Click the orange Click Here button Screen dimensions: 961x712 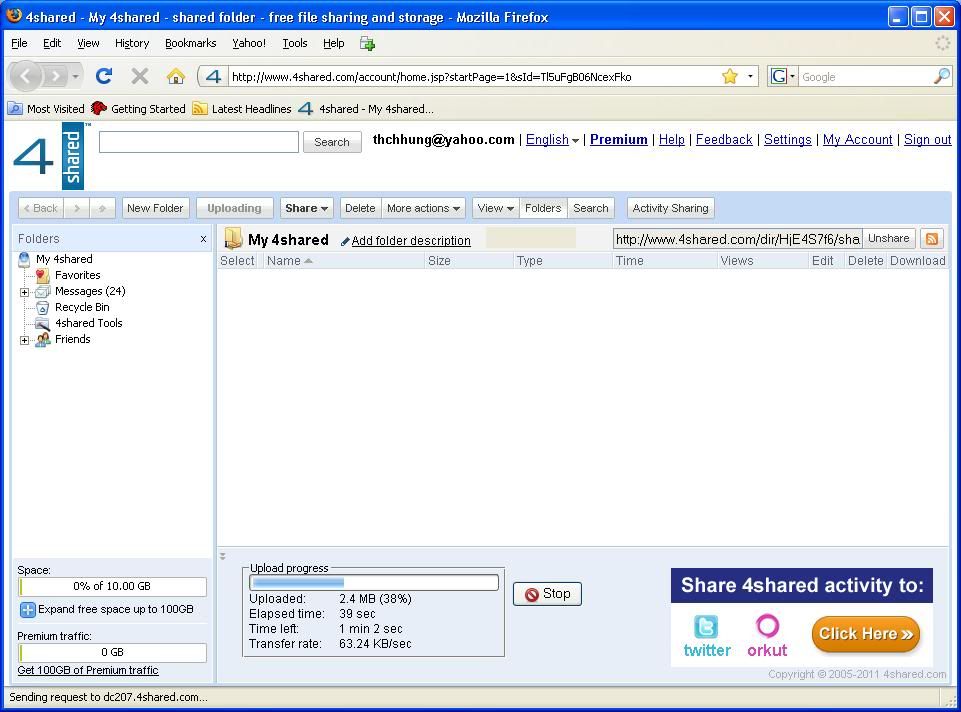pos(865,634)
